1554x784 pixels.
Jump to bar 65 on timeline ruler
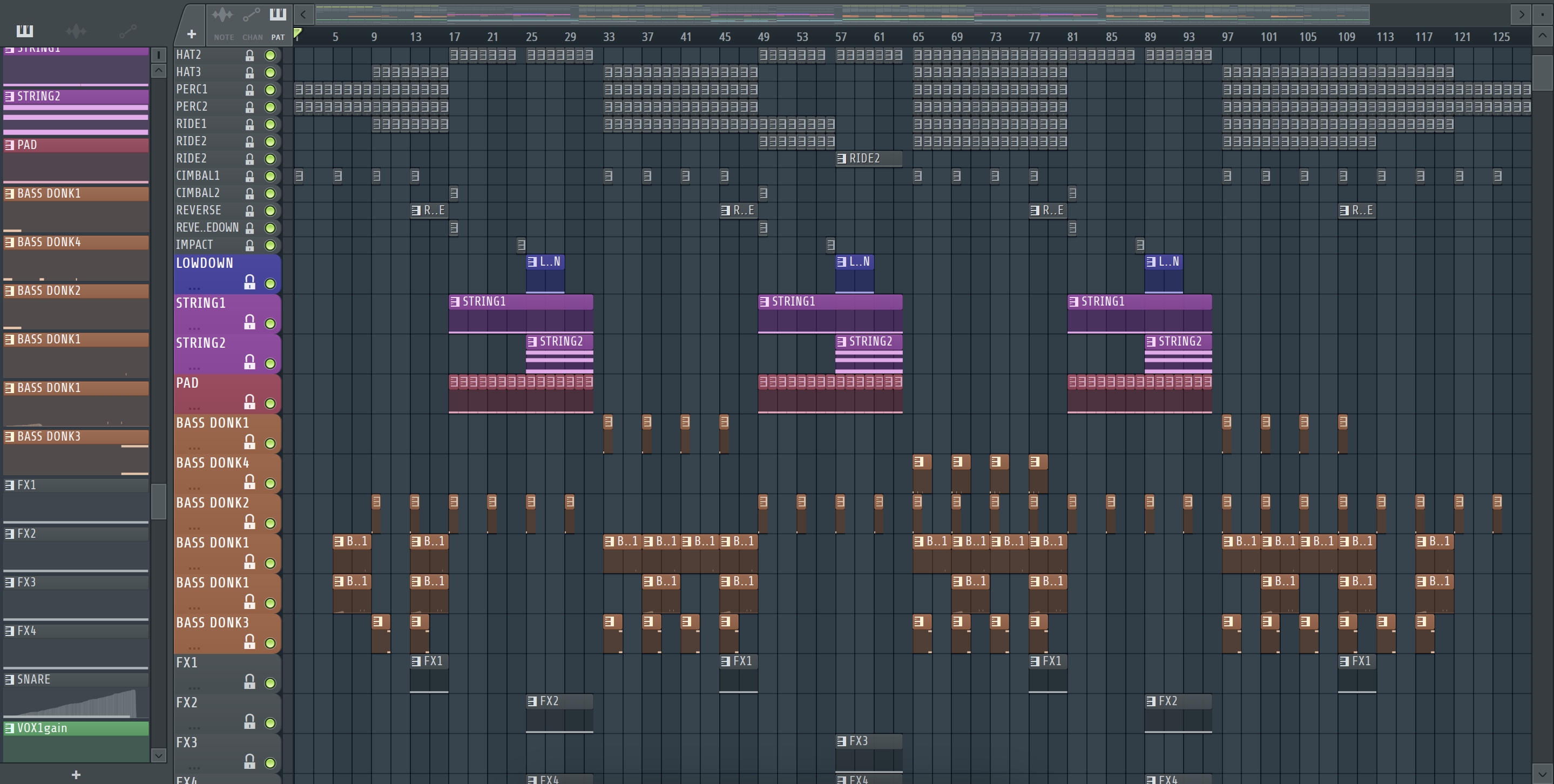tap(917, 37)
